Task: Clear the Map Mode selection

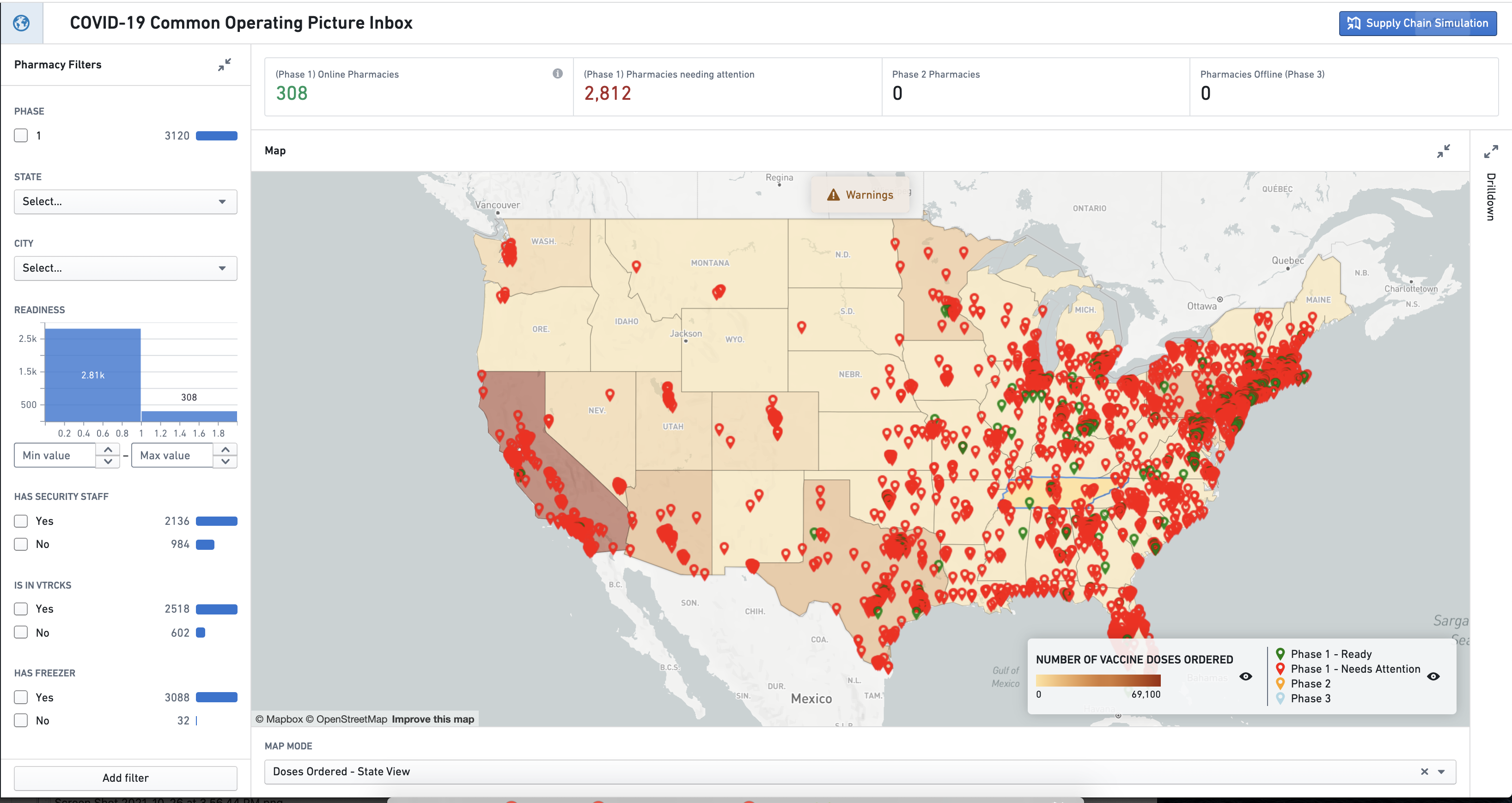Action: tap(1424, 771)
